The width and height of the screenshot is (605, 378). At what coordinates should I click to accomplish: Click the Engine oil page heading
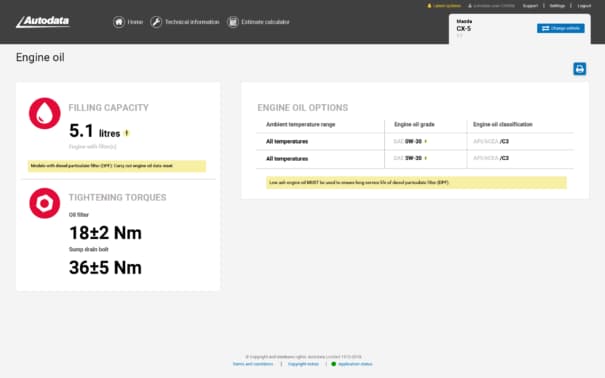(x=40, y=57)
